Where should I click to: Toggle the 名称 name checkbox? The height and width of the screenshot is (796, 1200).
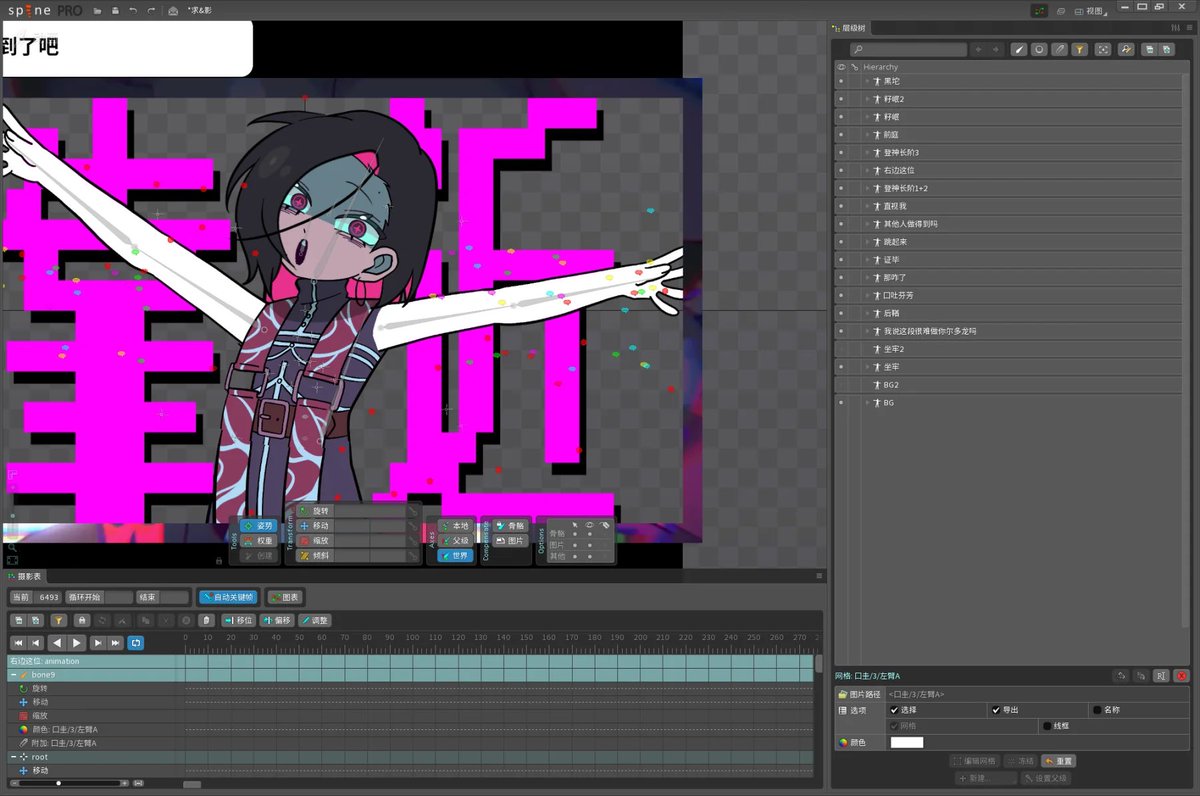(x=1097, y=710)
